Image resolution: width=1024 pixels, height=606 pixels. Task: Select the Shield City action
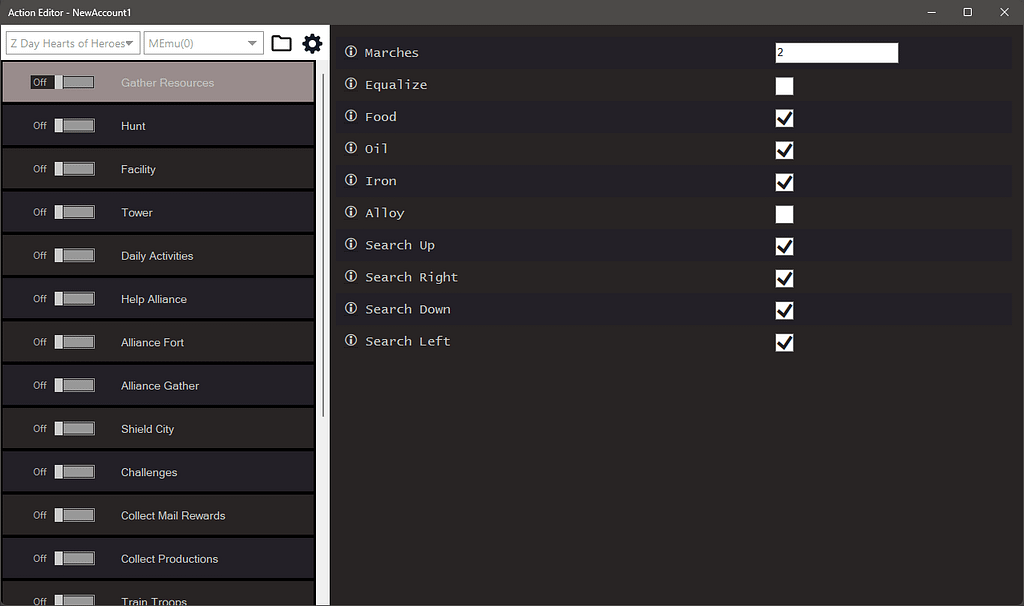pyautogui.click(x=158, y=428)
